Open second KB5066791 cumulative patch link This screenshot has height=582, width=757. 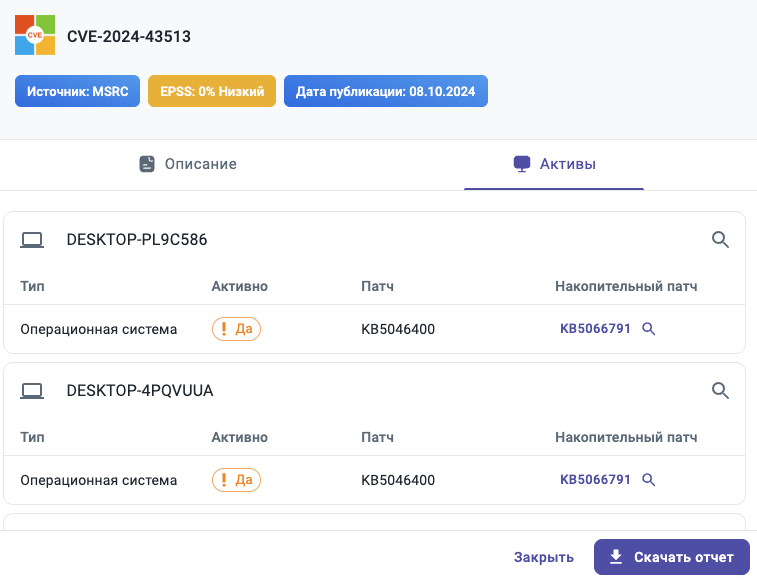point(595,480)
